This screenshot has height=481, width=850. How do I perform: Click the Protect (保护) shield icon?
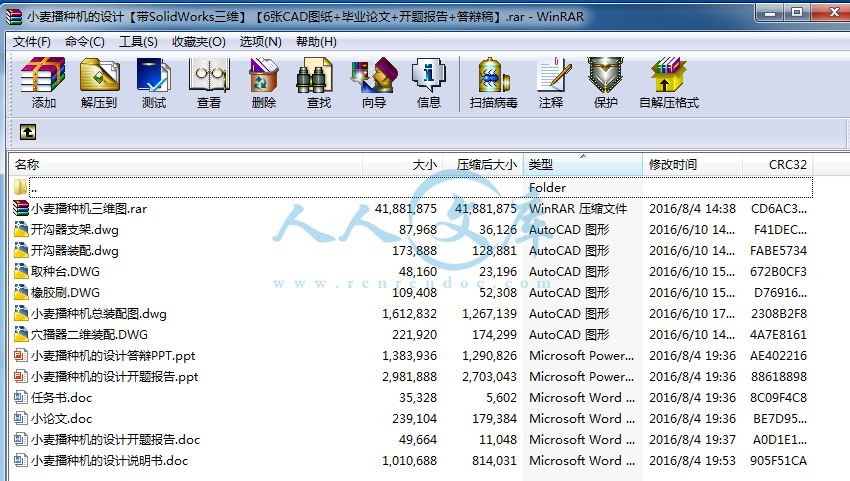[606, 76]
